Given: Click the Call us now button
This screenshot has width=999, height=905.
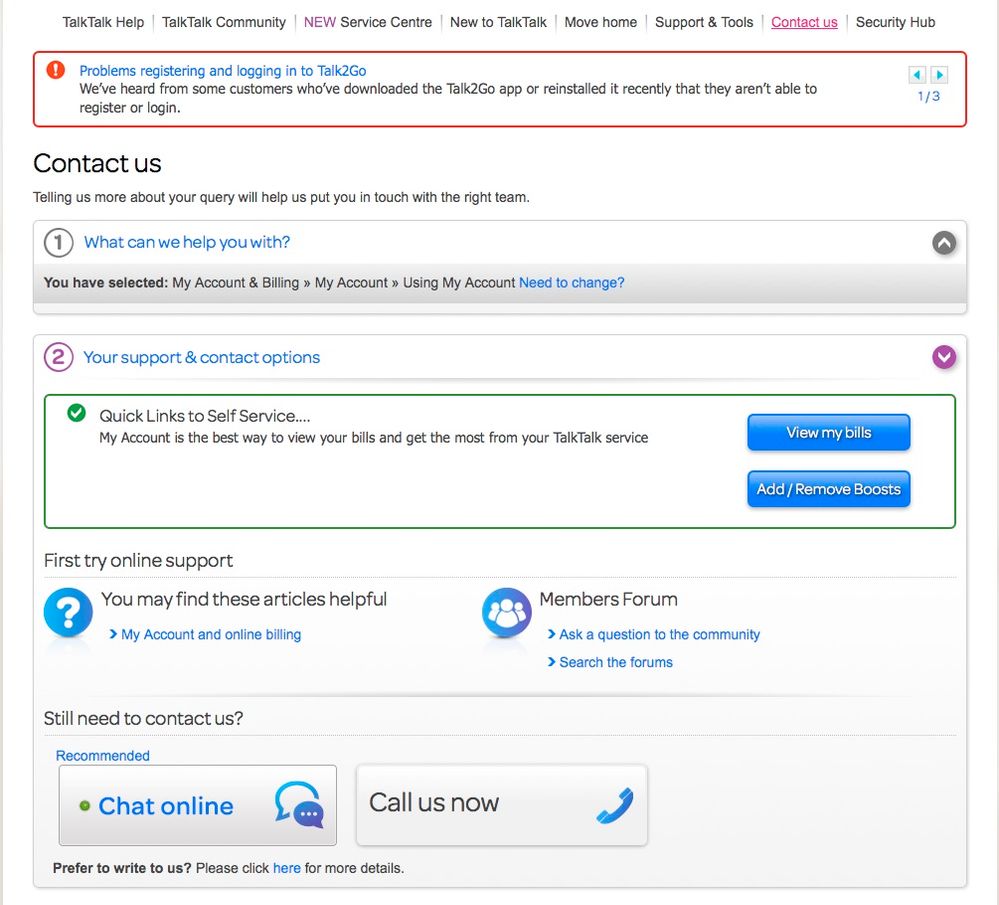Looking at the screenshot, I should click(x=501, y=806).
